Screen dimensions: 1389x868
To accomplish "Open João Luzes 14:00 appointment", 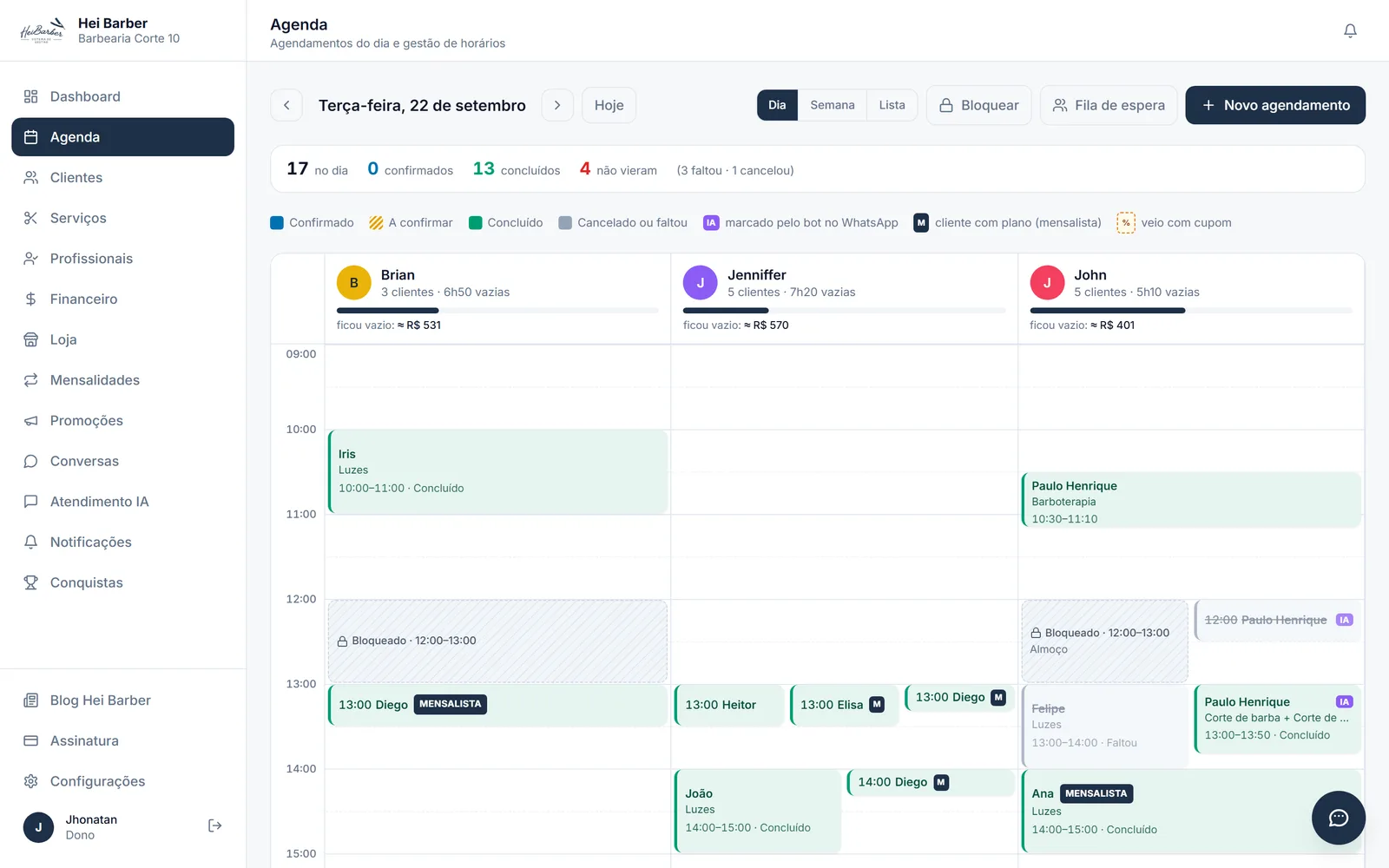I will coord(757,811).
